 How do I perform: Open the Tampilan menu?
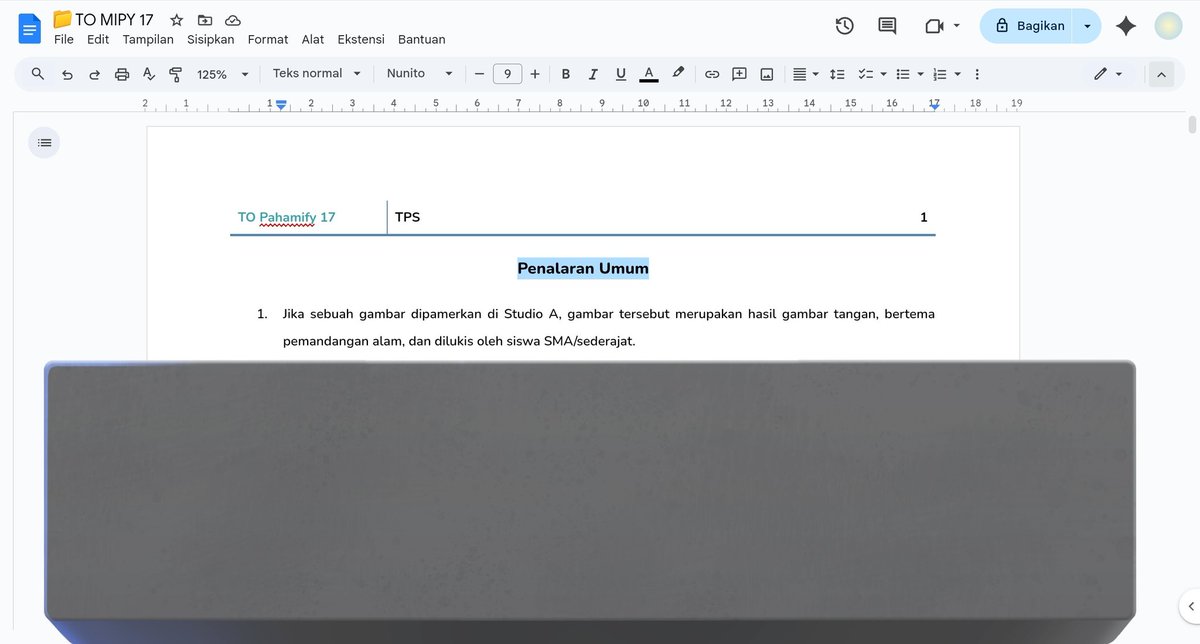[148, 40]
